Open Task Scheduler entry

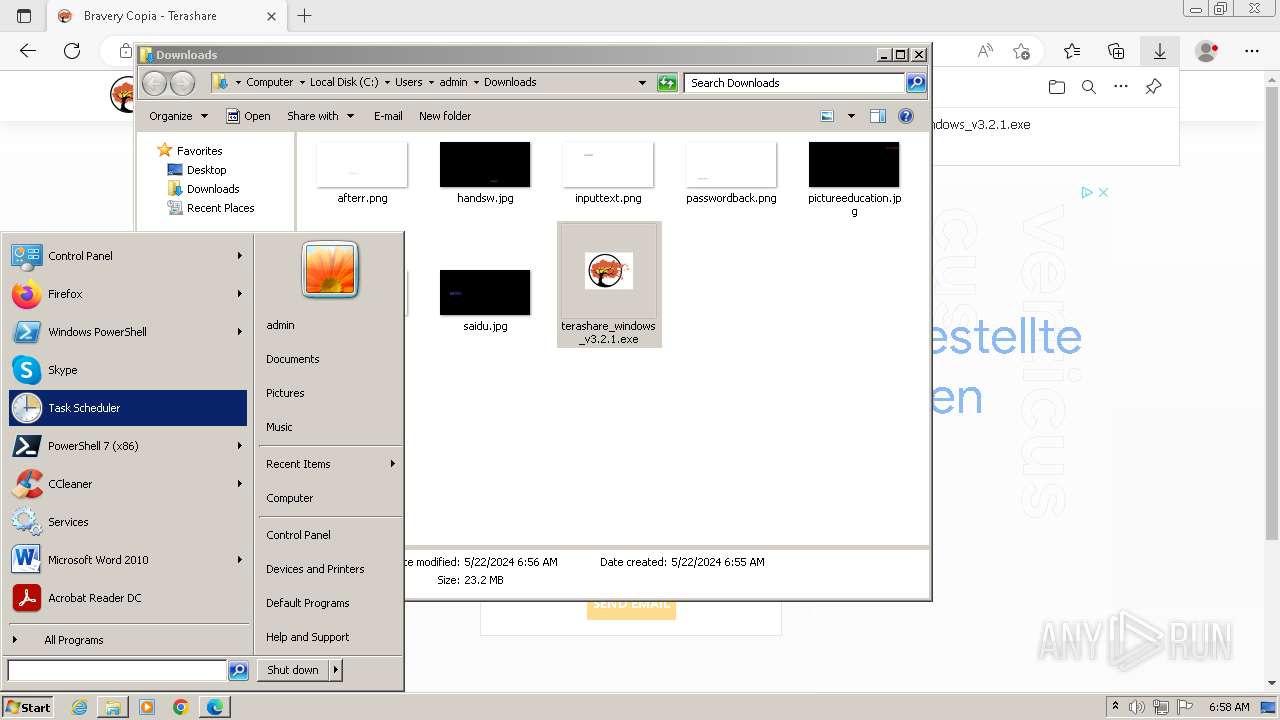point(127,408)
